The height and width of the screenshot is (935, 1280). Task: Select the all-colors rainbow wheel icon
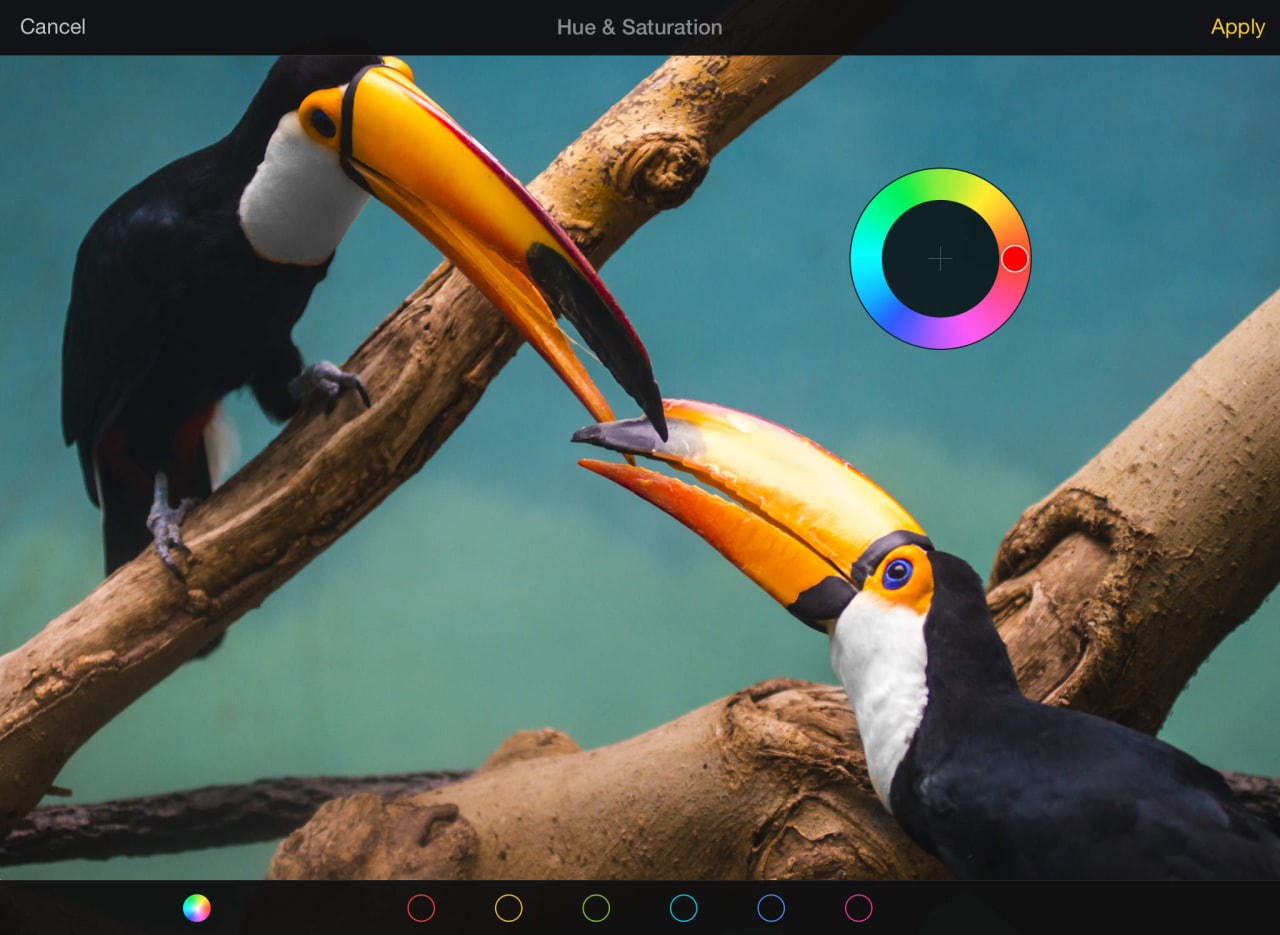coord(197,908)
